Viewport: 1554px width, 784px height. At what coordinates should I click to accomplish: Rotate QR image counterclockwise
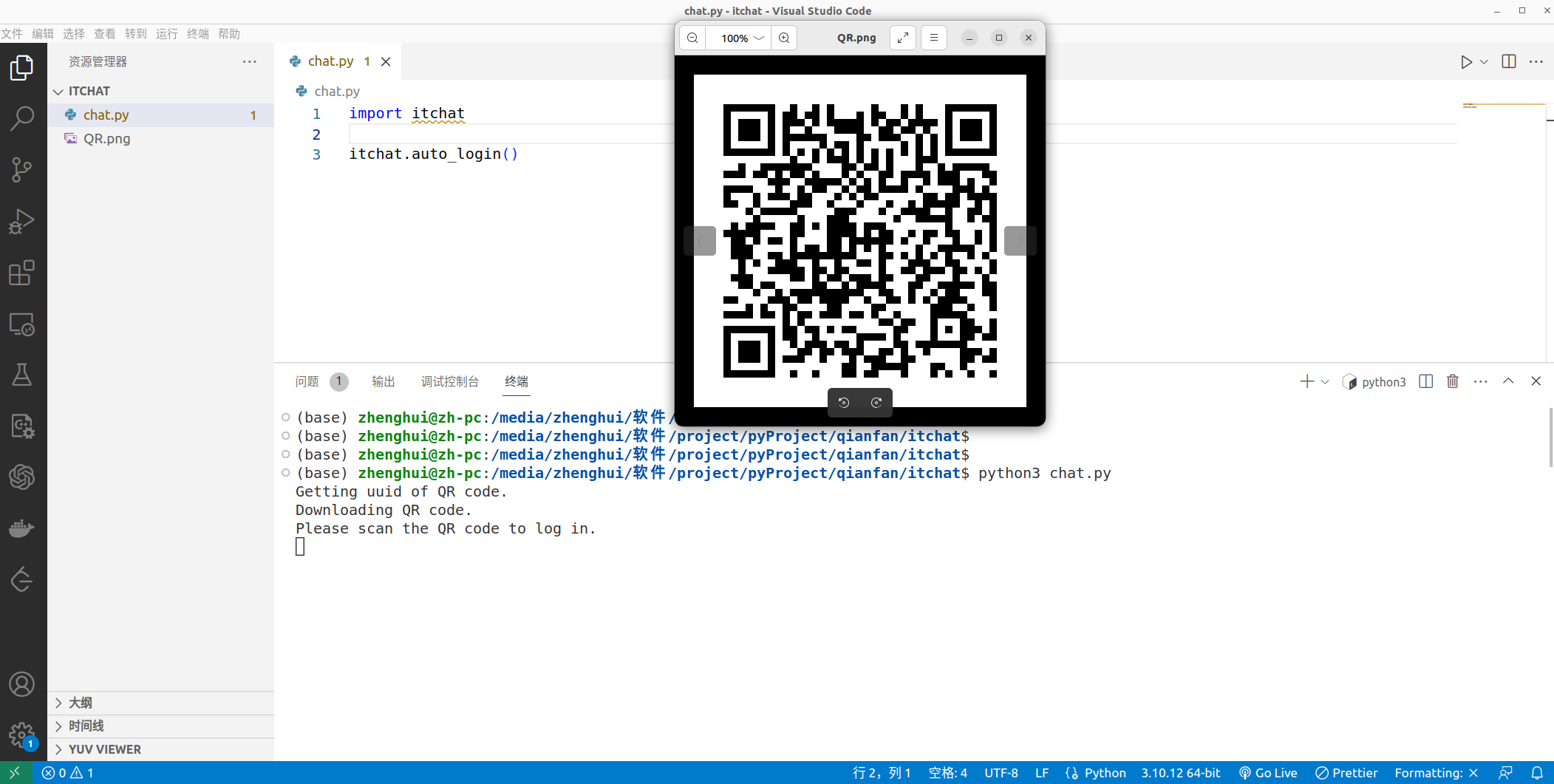click(844, 403)
